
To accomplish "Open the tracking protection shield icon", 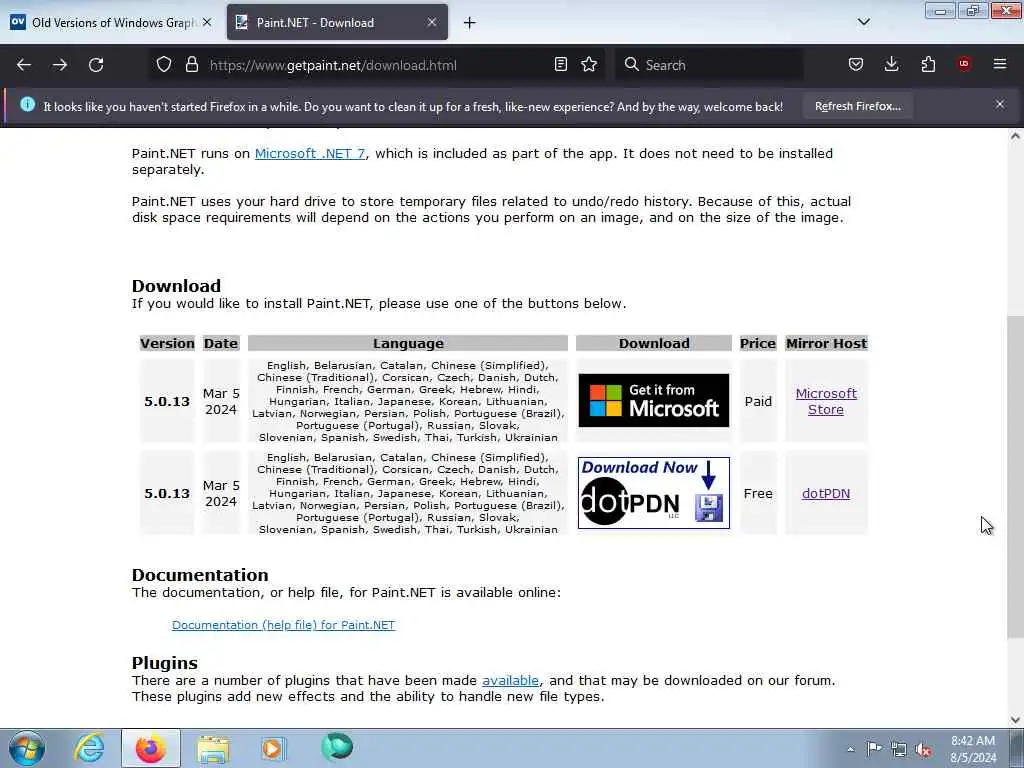I will pyautogui.click(x=164, y=64).
